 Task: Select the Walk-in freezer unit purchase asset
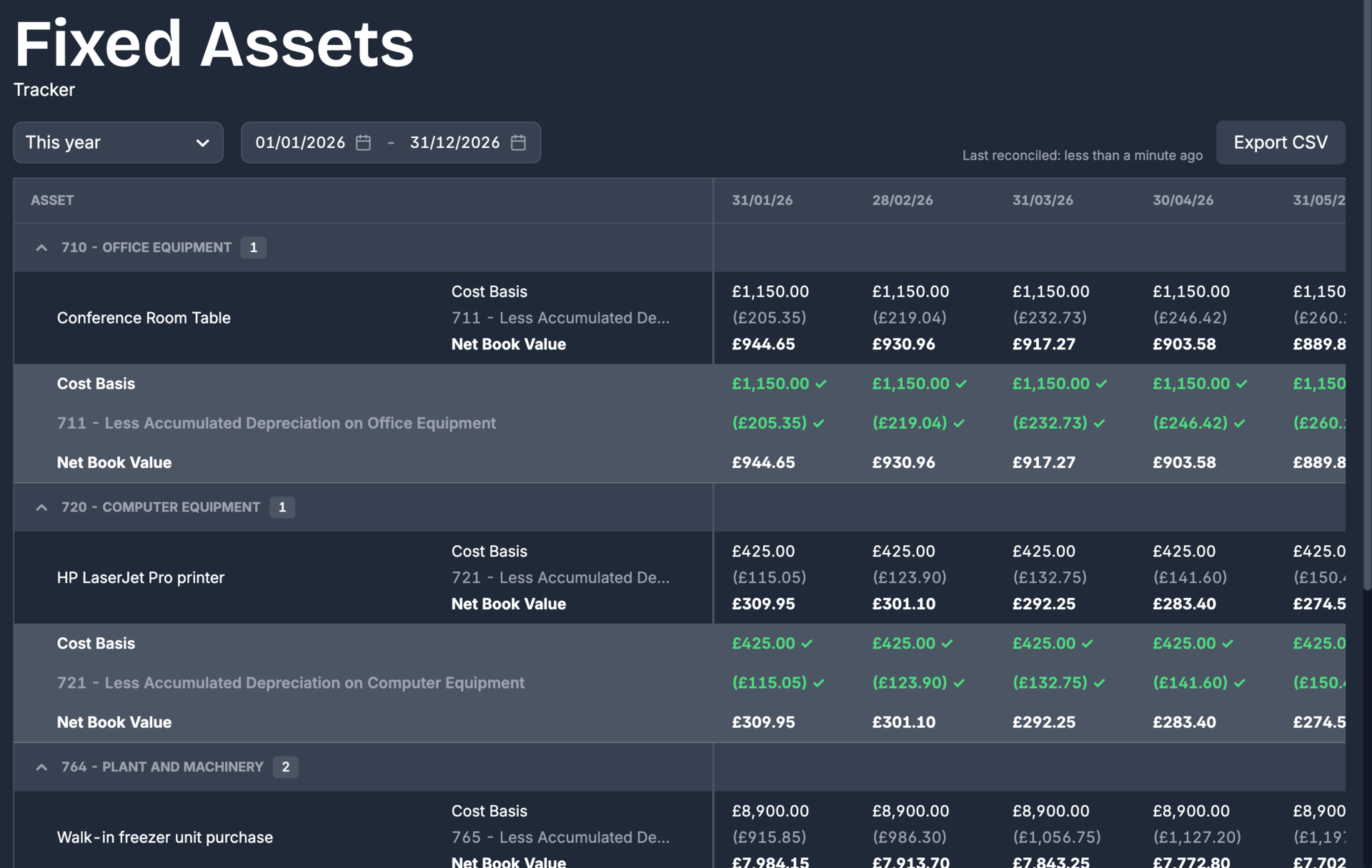pos(165,837)
